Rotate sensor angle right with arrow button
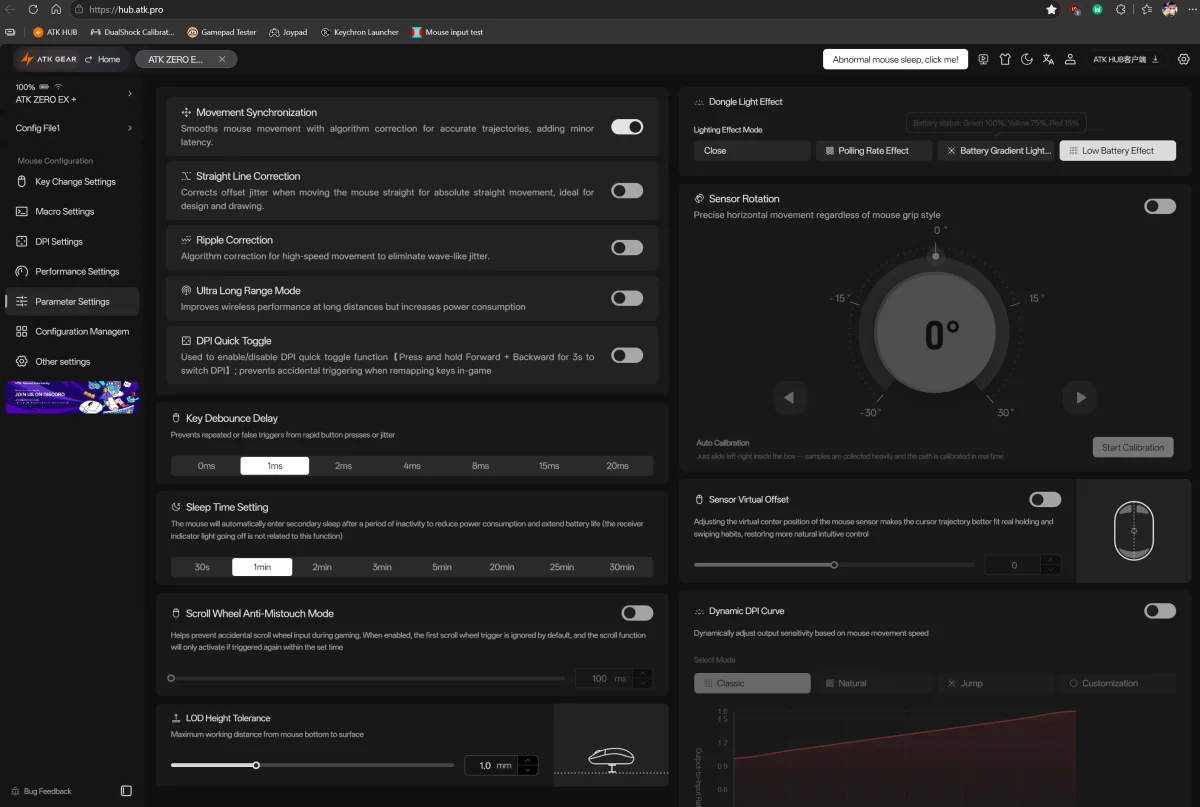 point(1080,397)
